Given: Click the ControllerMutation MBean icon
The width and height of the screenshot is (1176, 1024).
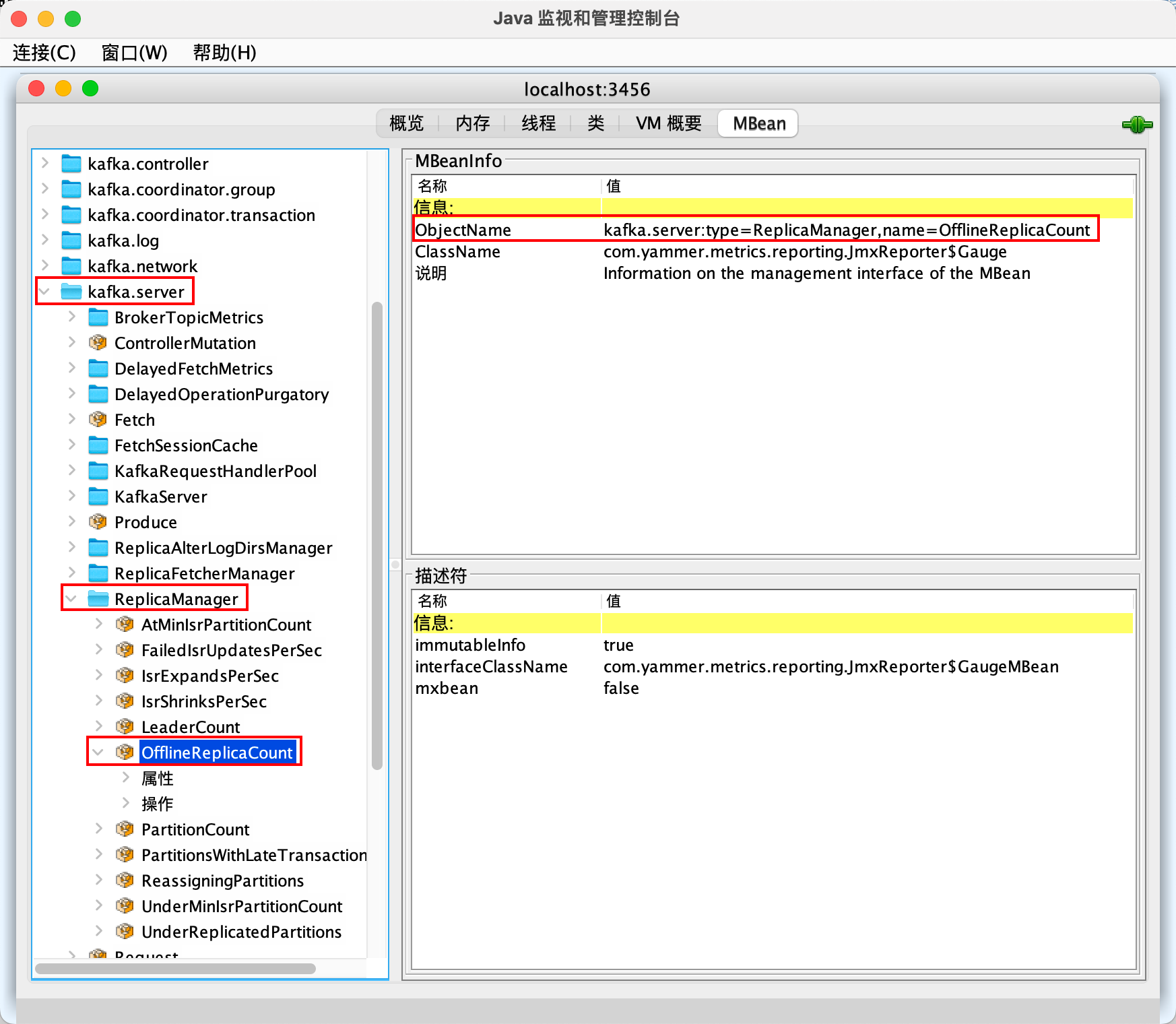Looking at the screenshot, I should coord(98,343).
